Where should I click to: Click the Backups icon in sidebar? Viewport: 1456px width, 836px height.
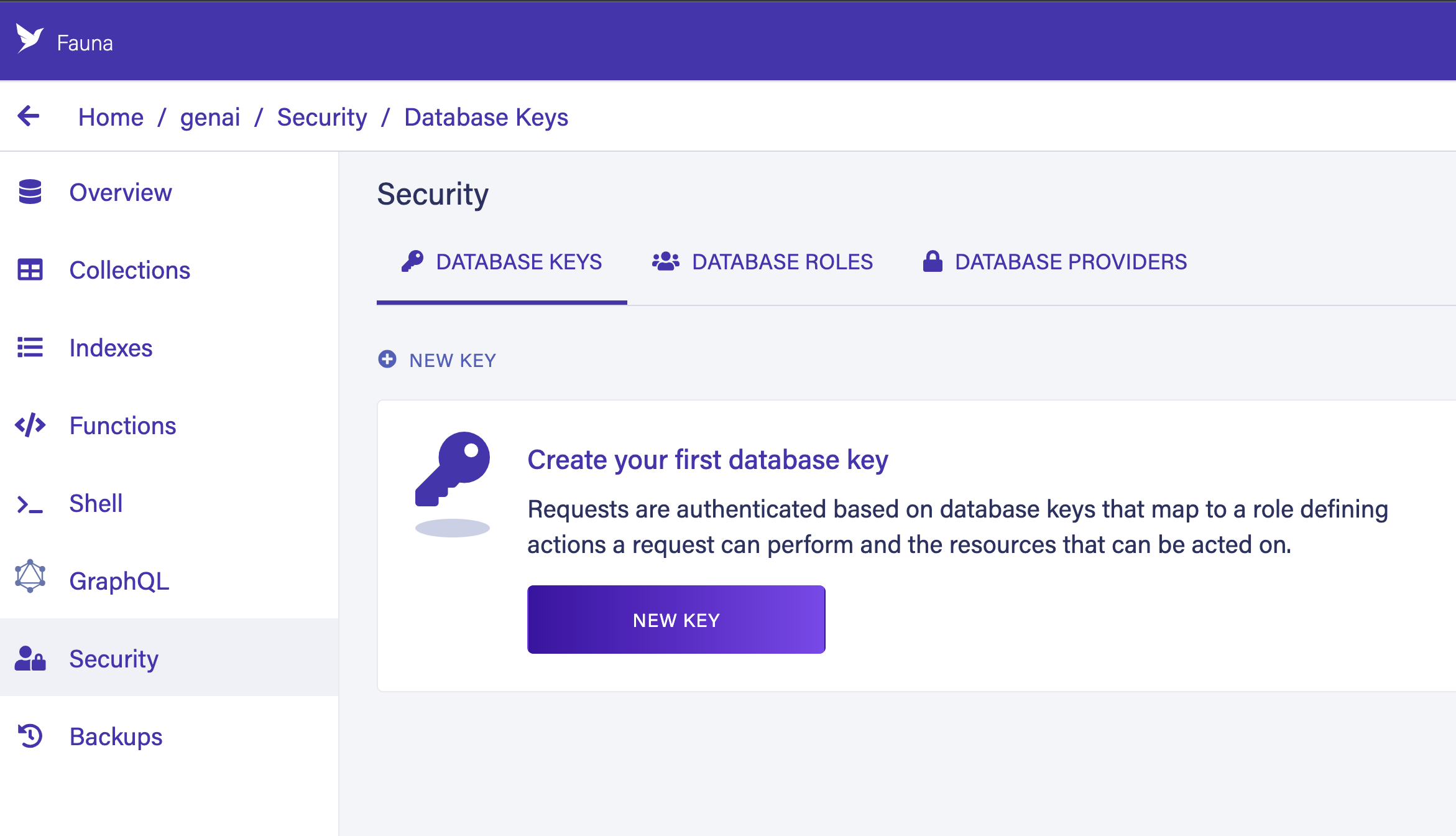click(x=30, y=737)
